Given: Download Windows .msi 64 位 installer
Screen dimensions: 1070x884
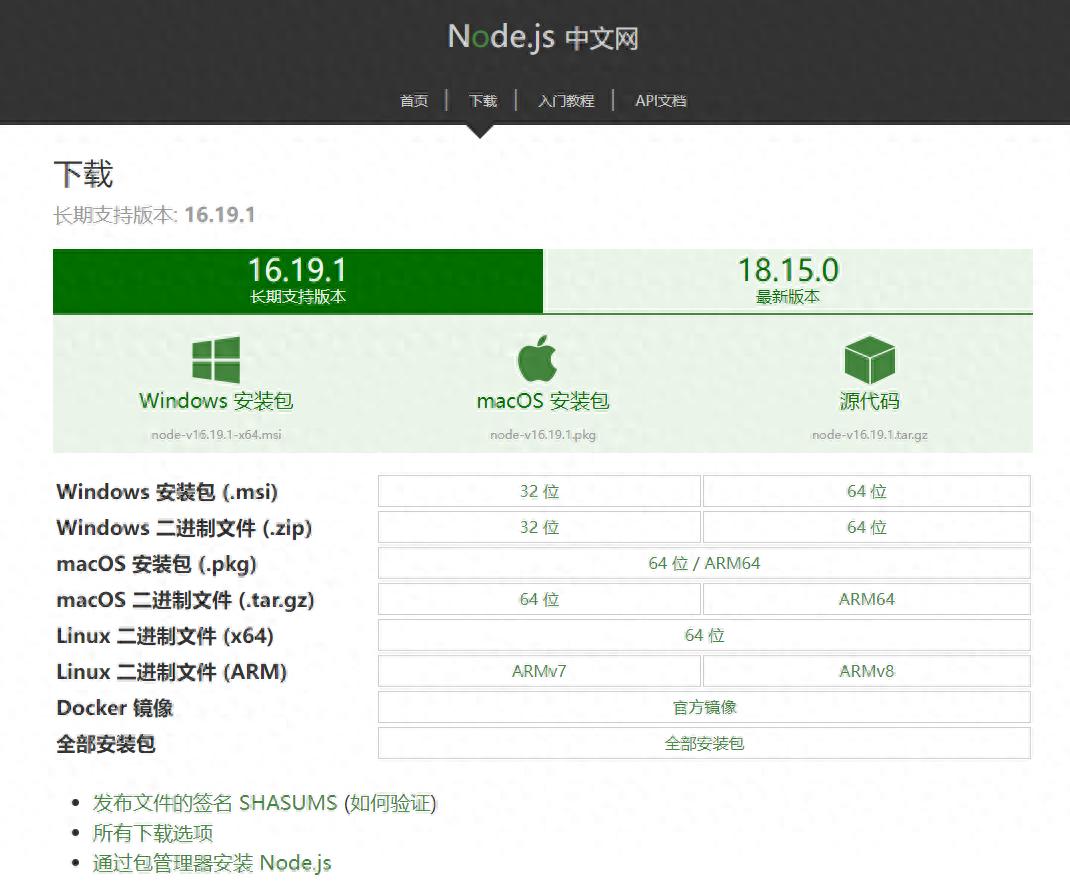Looking at the screenshot, I should tap(867, 491).
